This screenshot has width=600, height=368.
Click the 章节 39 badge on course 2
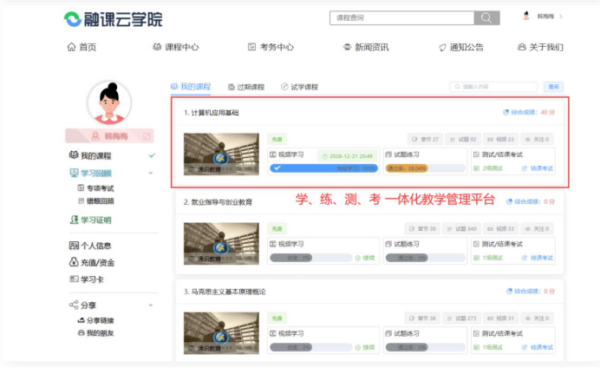point(423,229)
